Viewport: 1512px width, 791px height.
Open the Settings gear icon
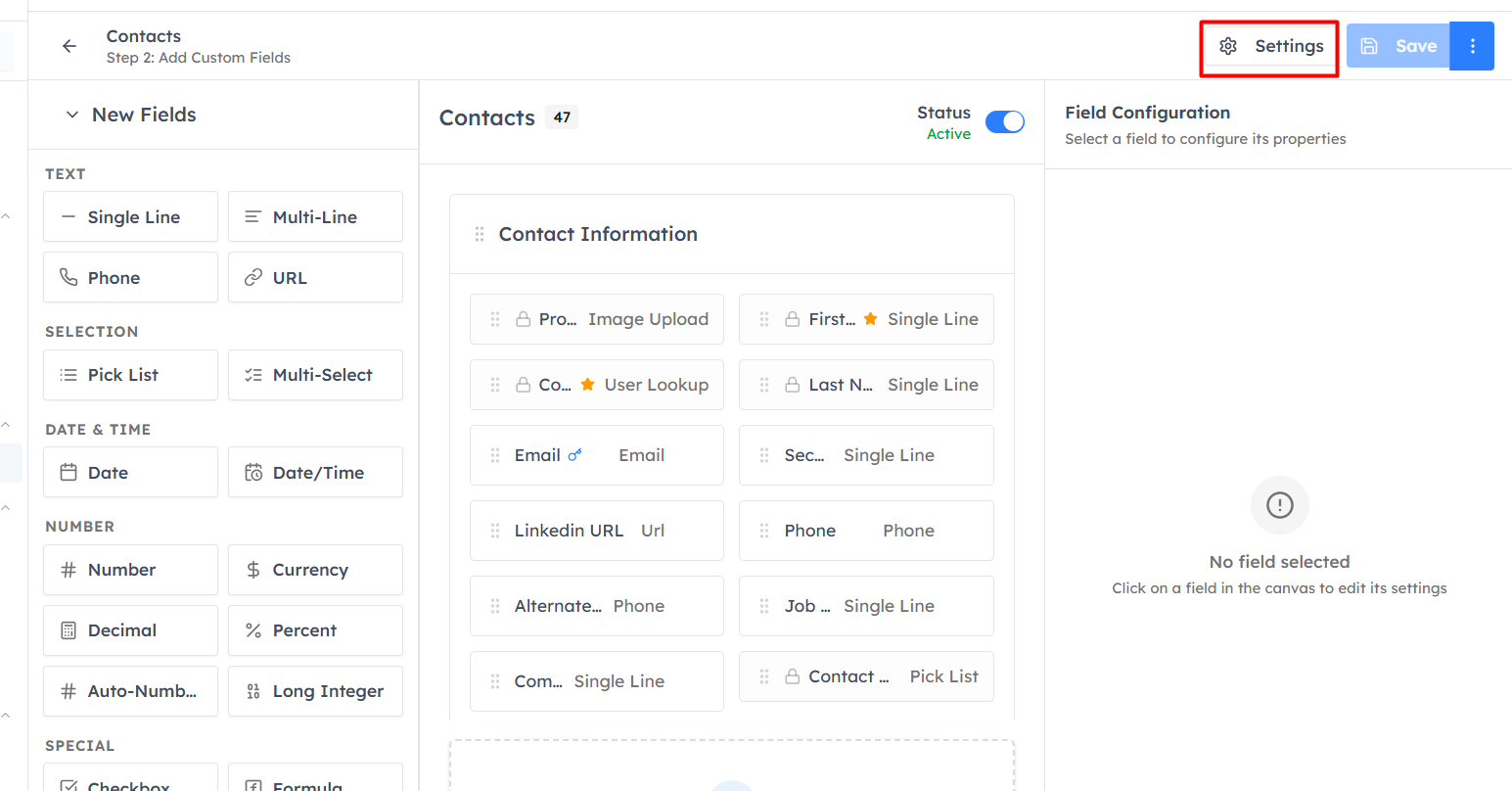click(1228, 46)
